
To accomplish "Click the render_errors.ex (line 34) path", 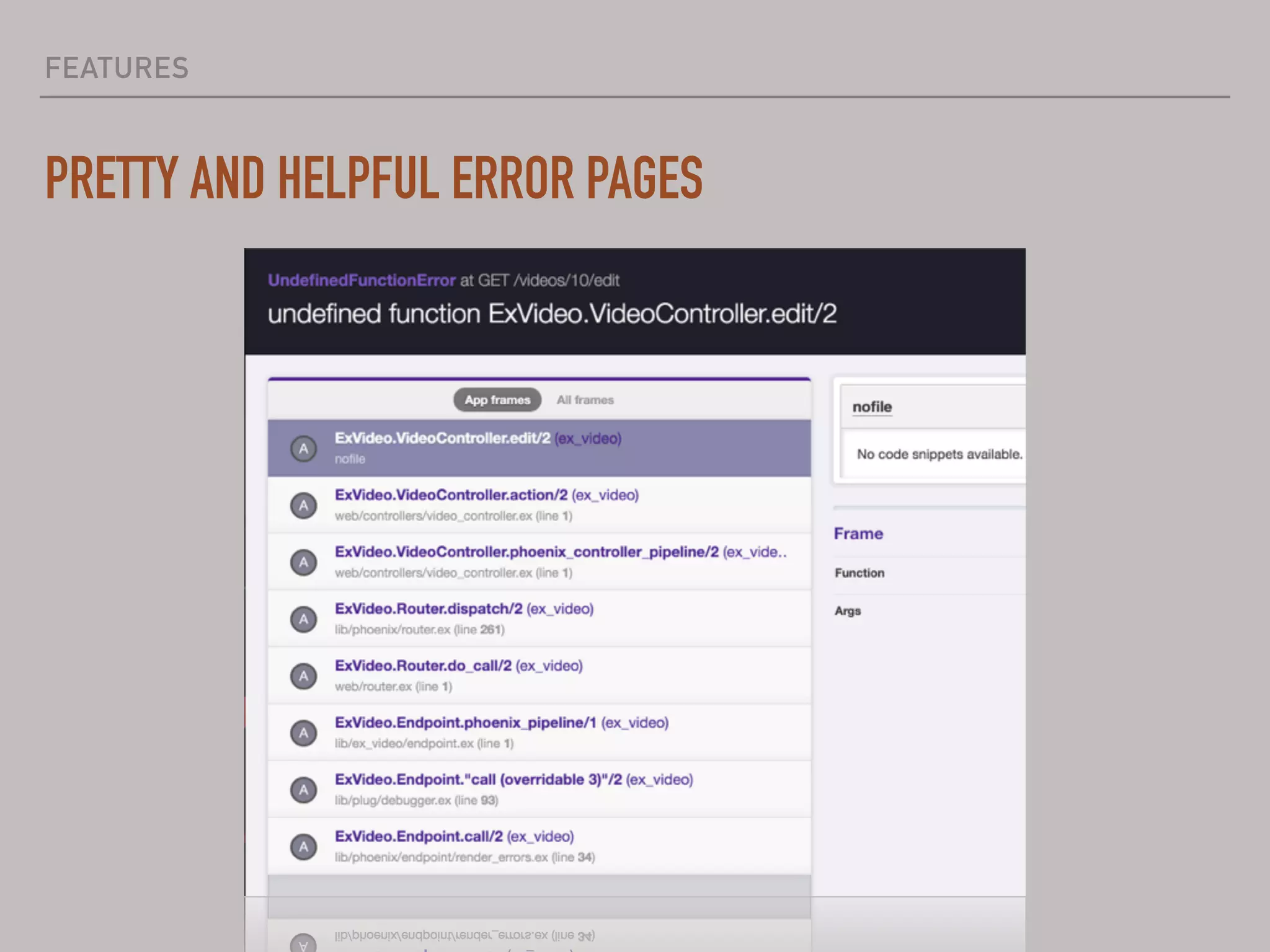I will tap(465, 857).
